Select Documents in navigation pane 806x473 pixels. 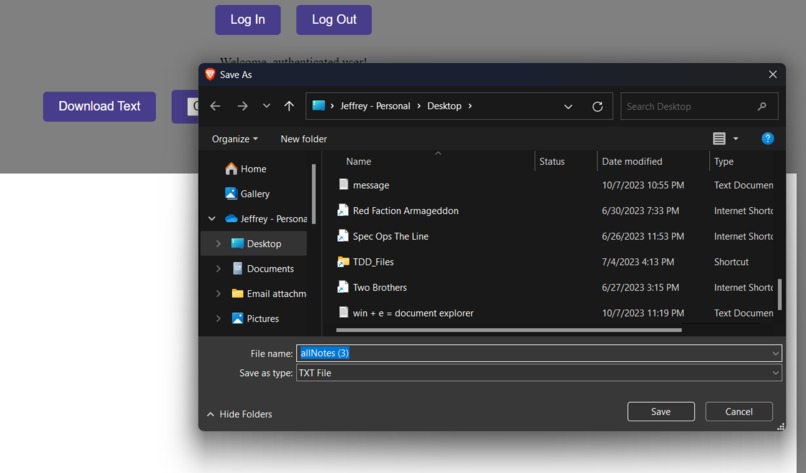tap(263, 268)
